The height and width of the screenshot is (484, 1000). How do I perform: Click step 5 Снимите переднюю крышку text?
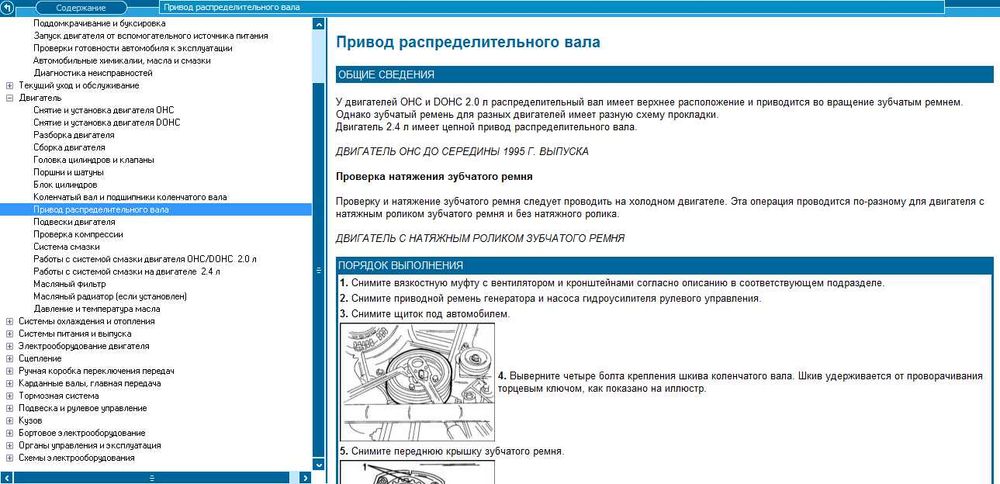pos(452,451)
